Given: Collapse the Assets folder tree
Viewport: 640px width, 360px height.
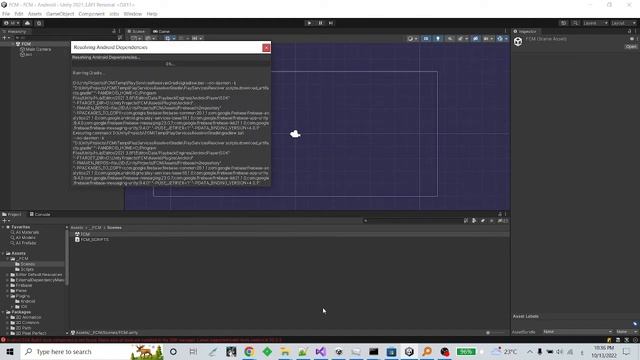Looking at the screenshot, I should pos(3,253).
